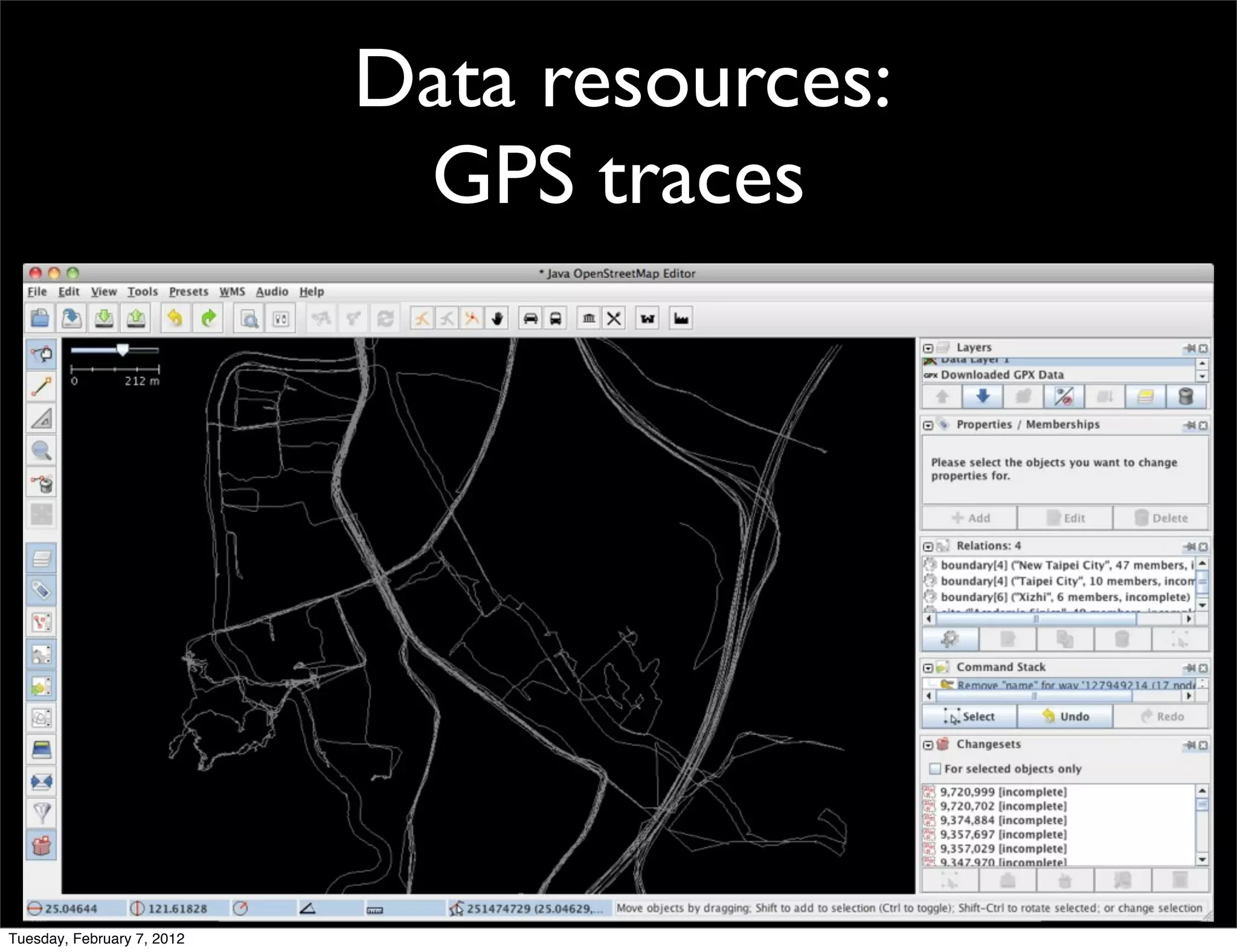The height and width of the screenshot is (952, 1237).
Task: Click the car preset icon
Action: 530,318
